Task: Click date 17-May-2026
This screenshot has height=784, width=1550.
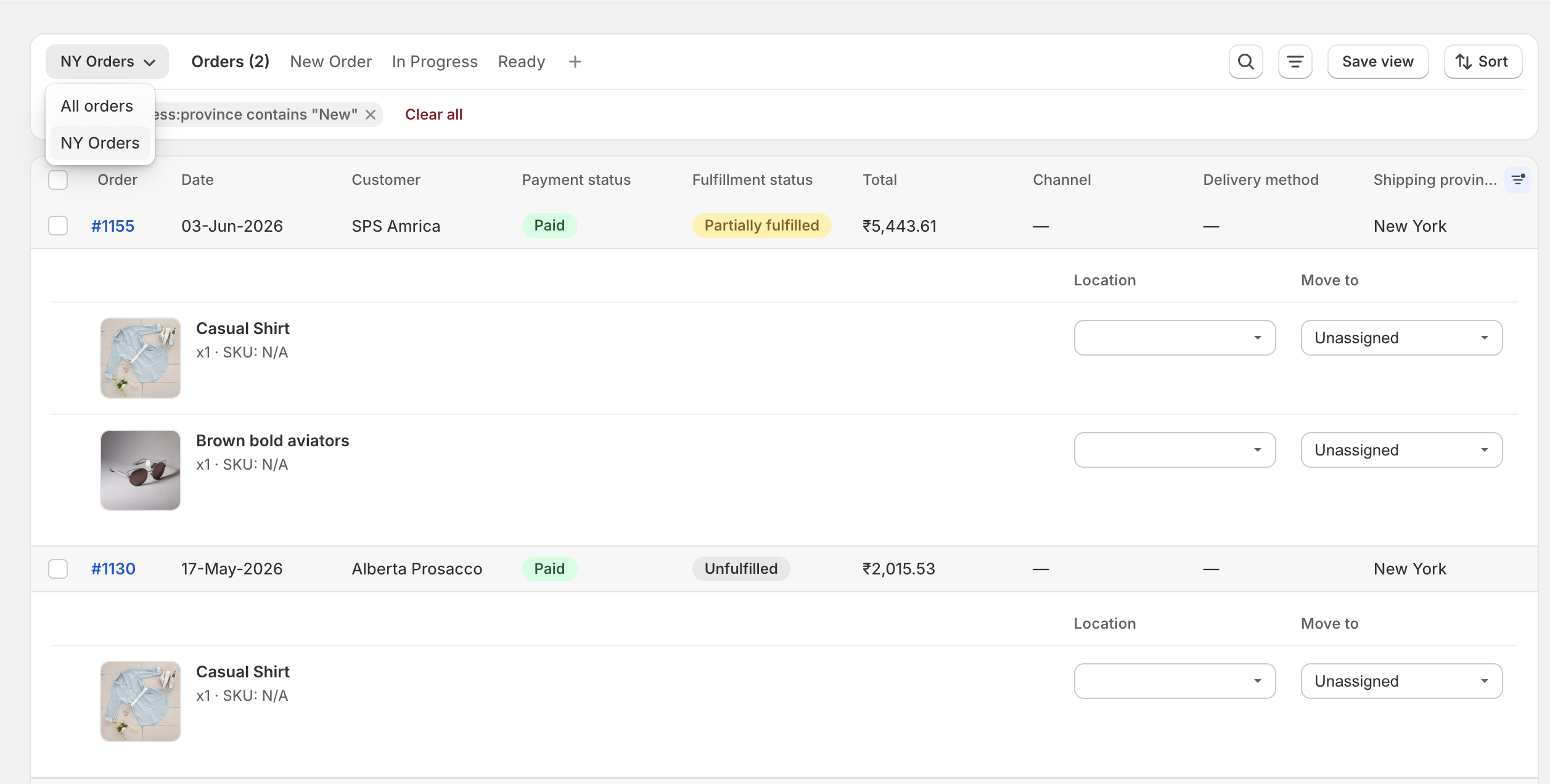Action: pyautogui.click(x=232, y=569)
